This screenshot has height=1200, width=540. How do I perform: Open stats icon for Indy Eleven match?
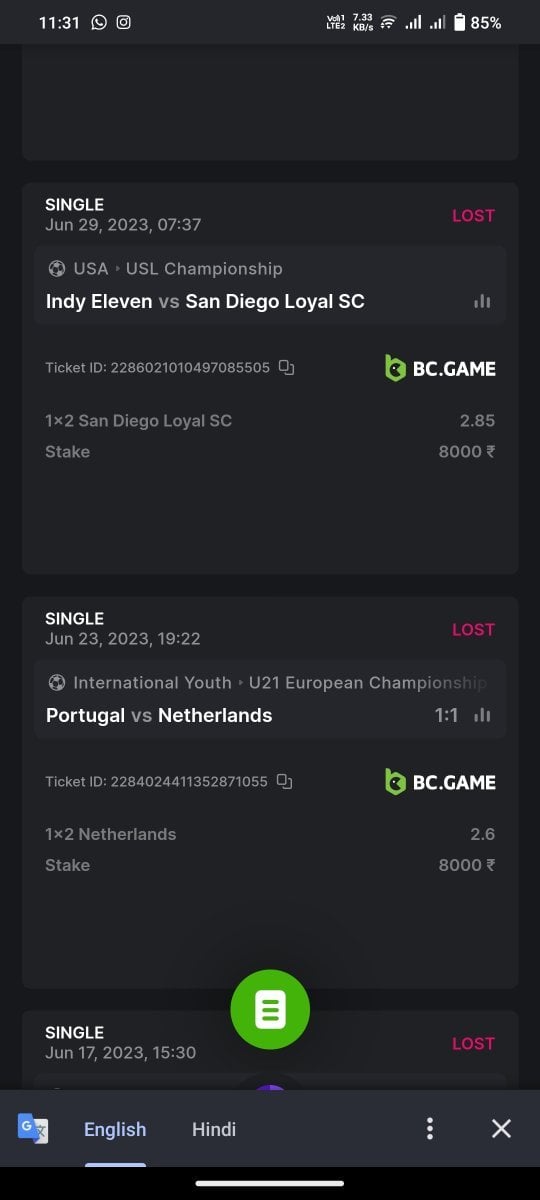(x=482, y=301)
